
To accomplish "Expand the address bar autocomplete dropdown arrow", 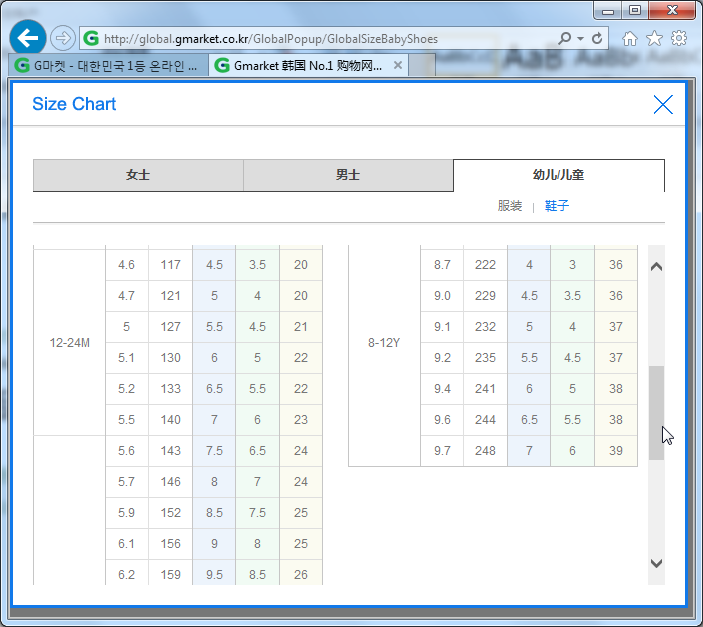I will point(581,39).
